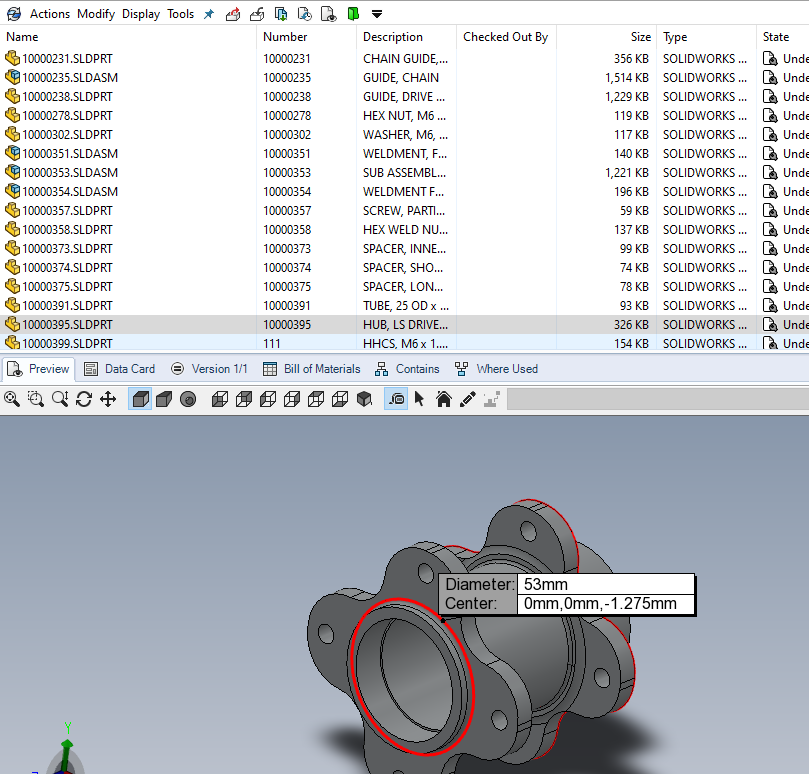Select file 10000358.SLDPRT
Screen dimensions: 809x774
(67, 230)
